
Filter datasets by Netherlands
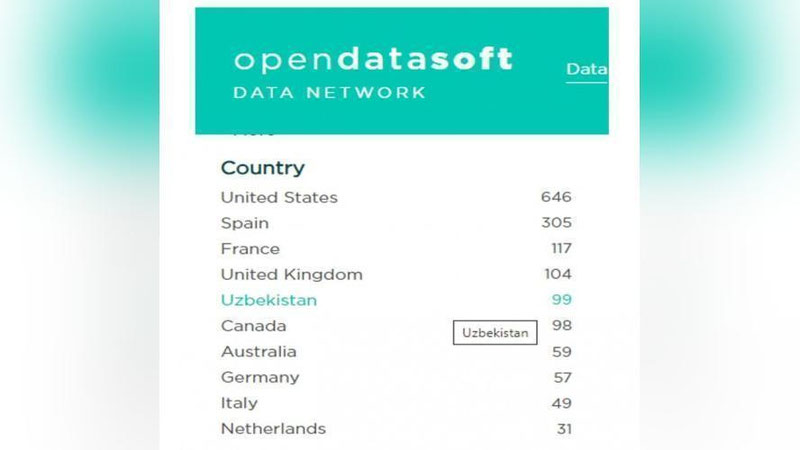pyautogui.click(x=273, y=429)
